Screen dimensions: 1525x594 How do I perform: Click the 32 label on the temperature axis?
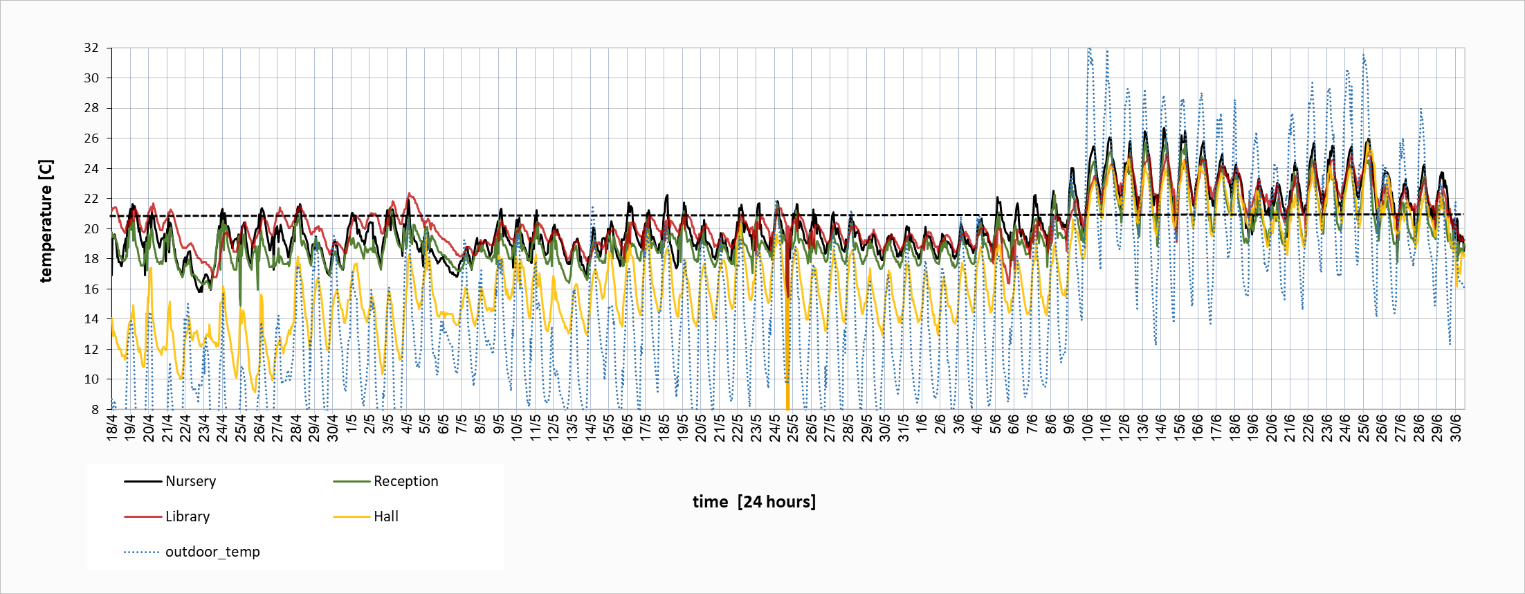tap(90, 48)
